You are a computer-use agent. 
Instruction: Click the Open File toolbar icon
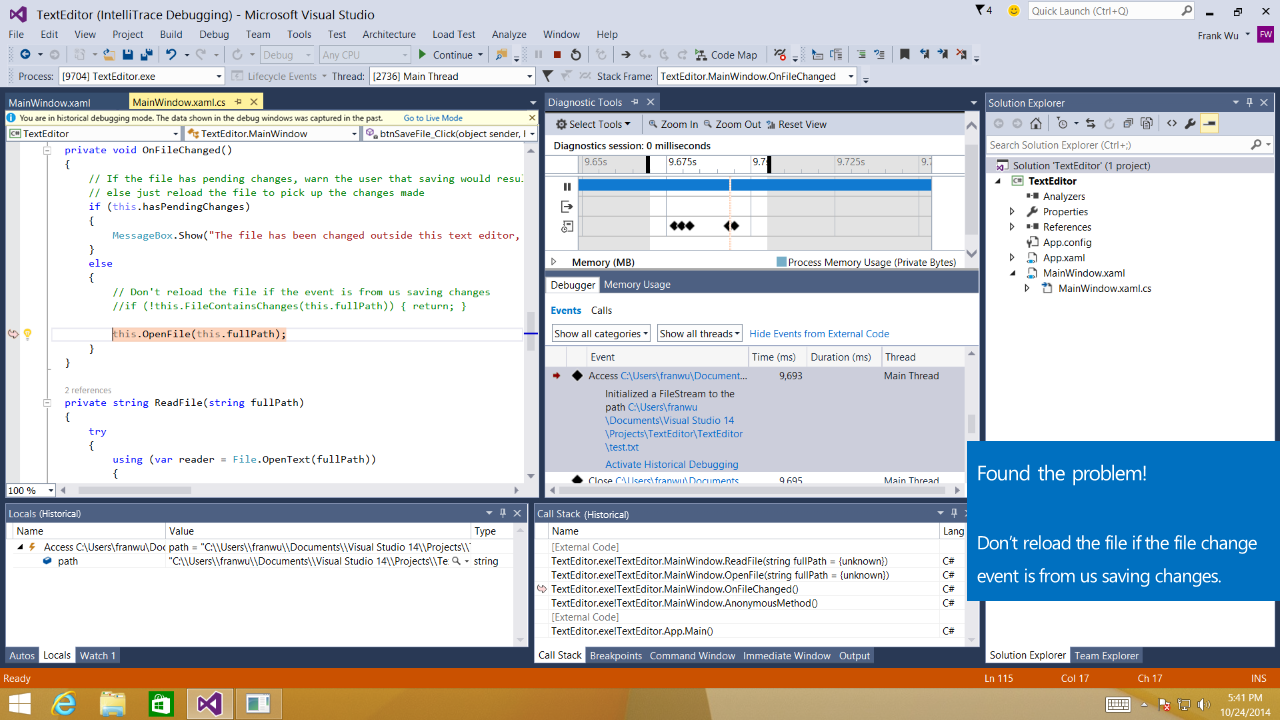click(109, 55)
